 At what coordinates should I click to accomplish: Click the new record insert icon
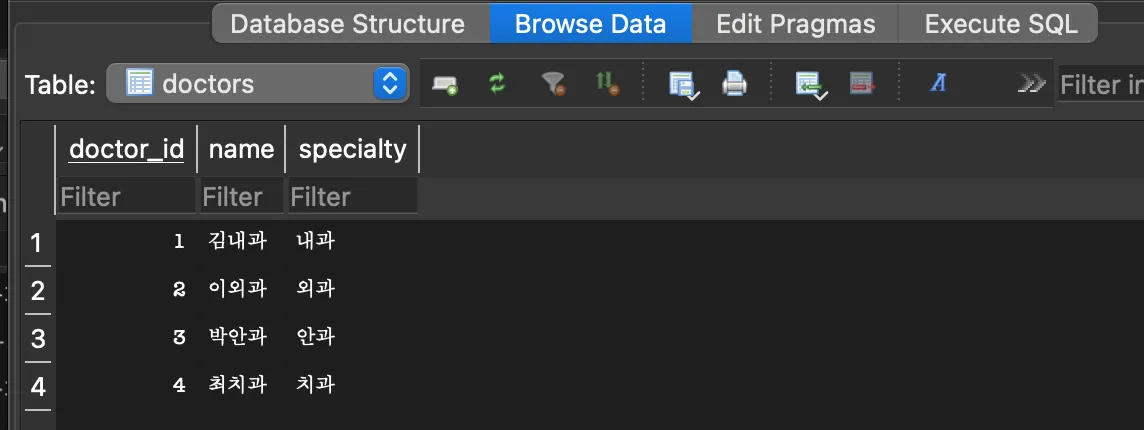point(445,85)
